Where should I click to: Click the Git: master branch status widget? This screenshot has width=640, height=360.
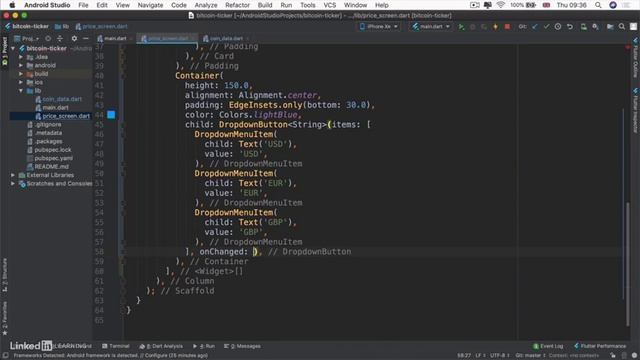coord(531,356)
